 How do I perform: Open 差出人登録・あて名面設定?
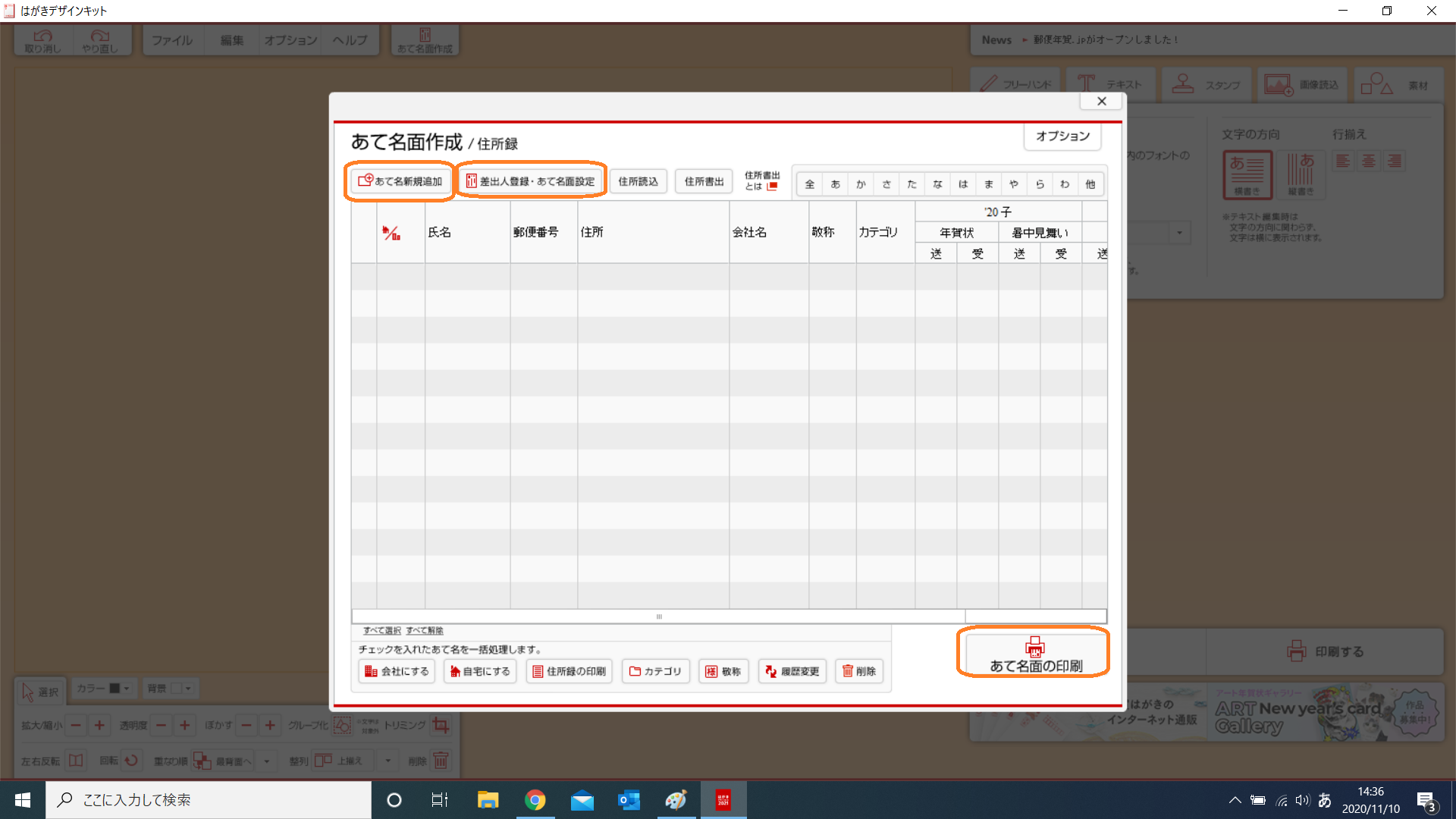pos(531,181)
